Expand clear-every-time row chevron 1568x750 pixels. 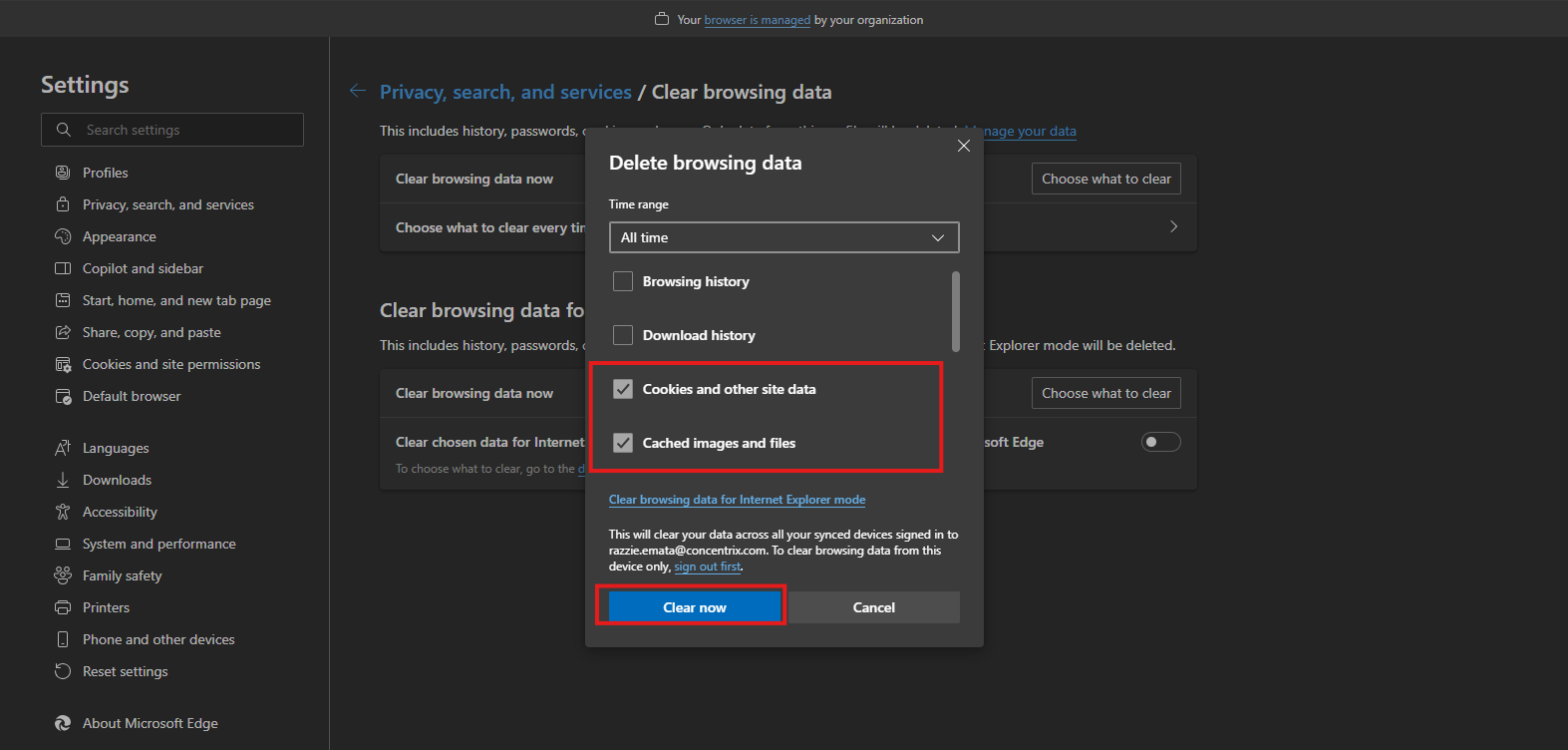(x=1173, y=227)
